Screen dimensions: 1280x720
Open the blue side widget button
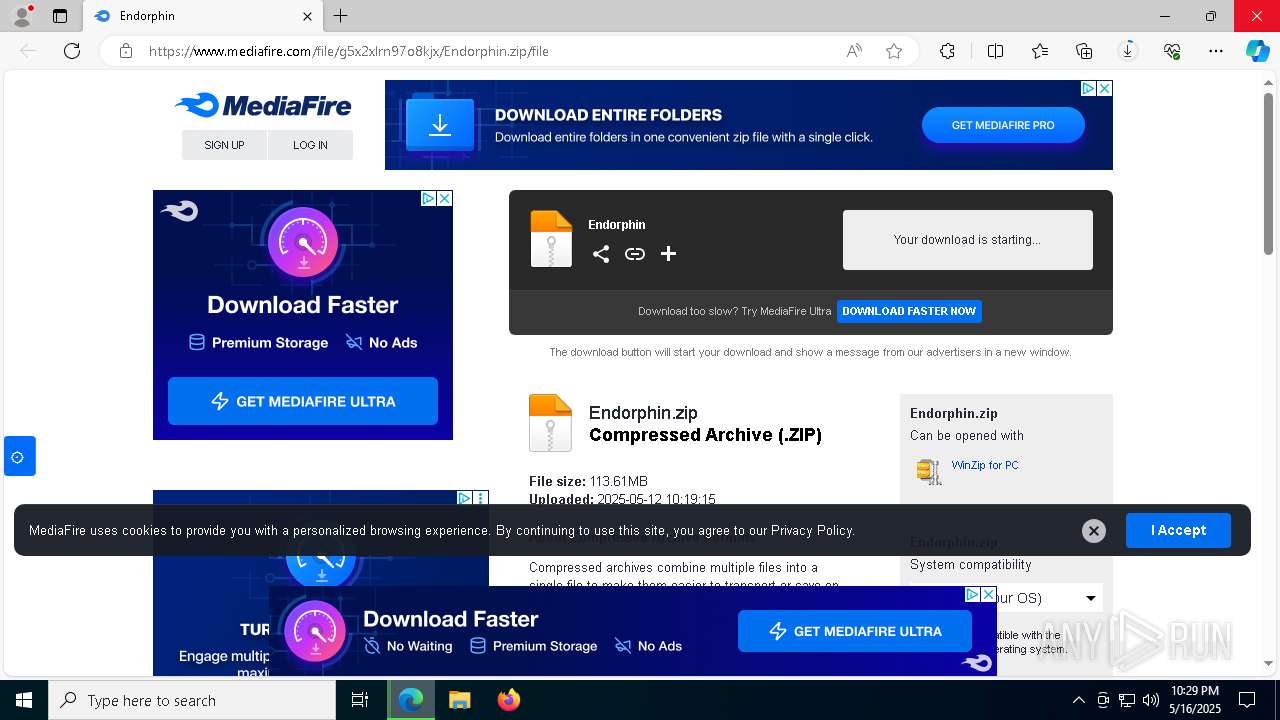(19, 457)
